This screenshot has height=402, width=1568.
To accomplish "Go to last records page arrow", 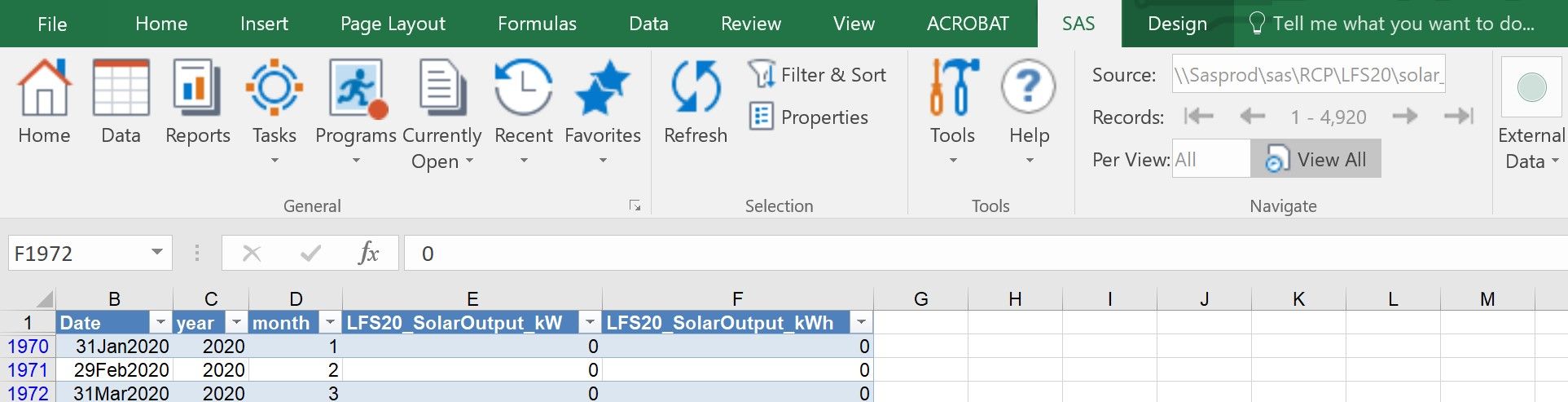I will click(1459, 117).
